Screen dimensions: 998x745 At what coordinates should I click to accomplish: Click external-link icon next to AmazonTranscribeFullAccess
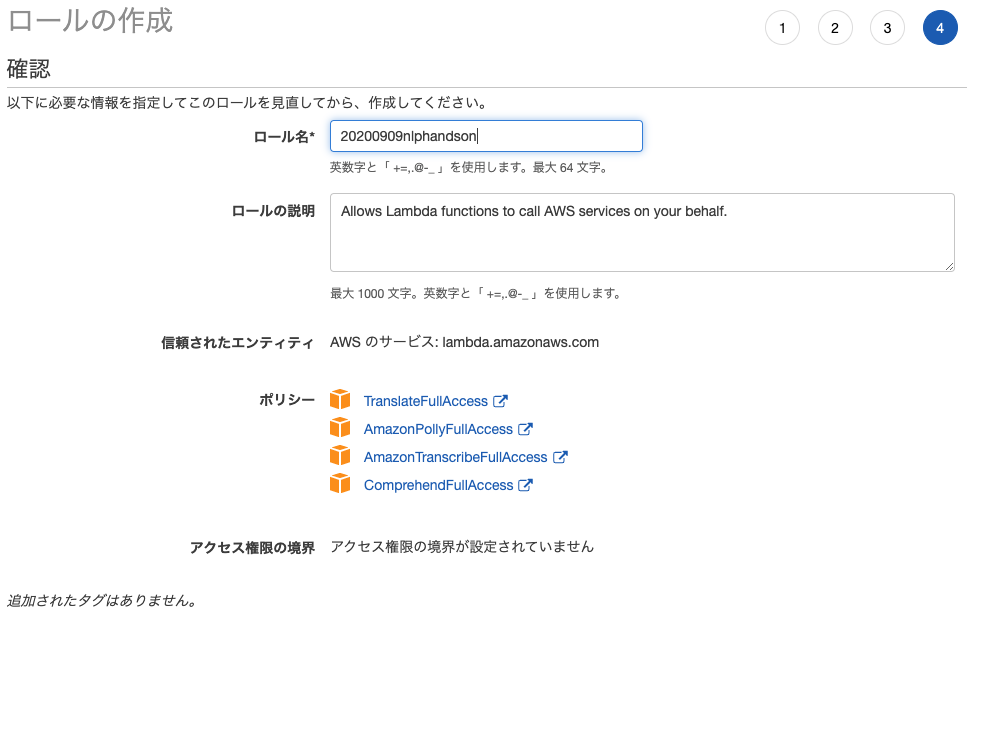coord(560,457)
